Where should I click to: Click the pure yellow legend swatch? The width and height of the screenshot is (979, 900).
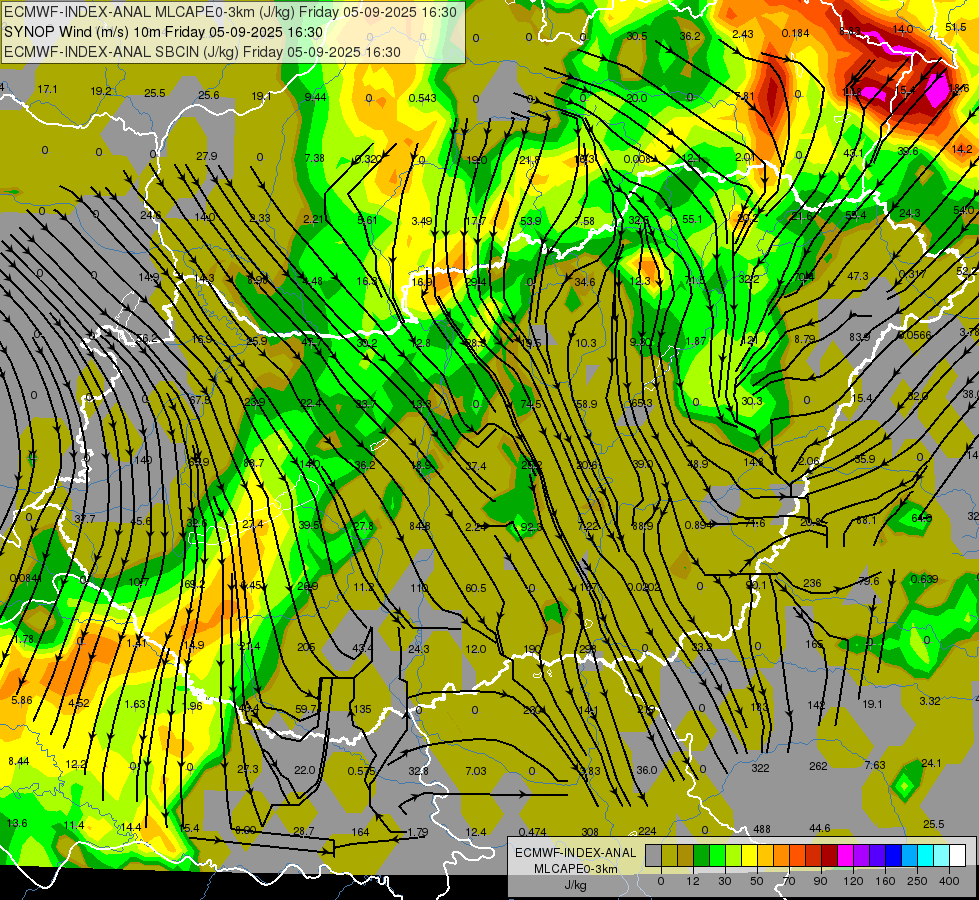pyautogui.click(x=750, y=856)
